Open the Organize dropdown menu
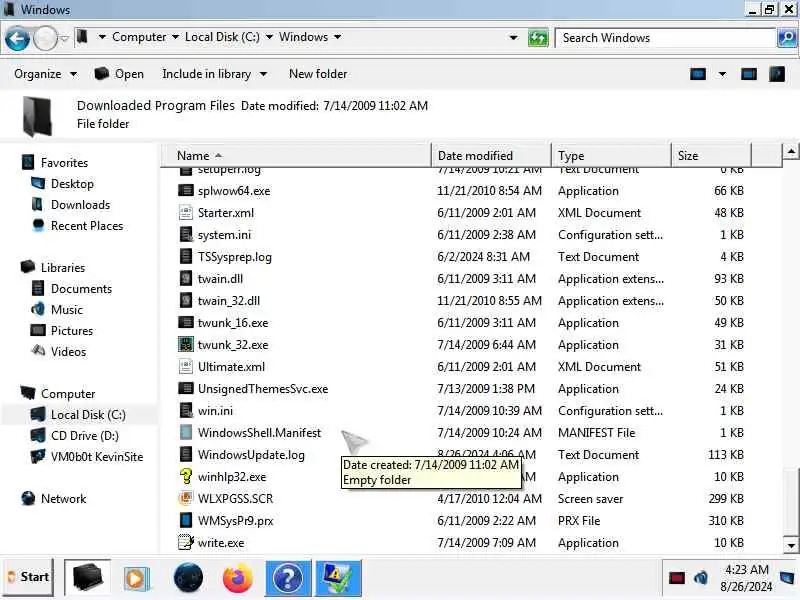 click(45, 74)
